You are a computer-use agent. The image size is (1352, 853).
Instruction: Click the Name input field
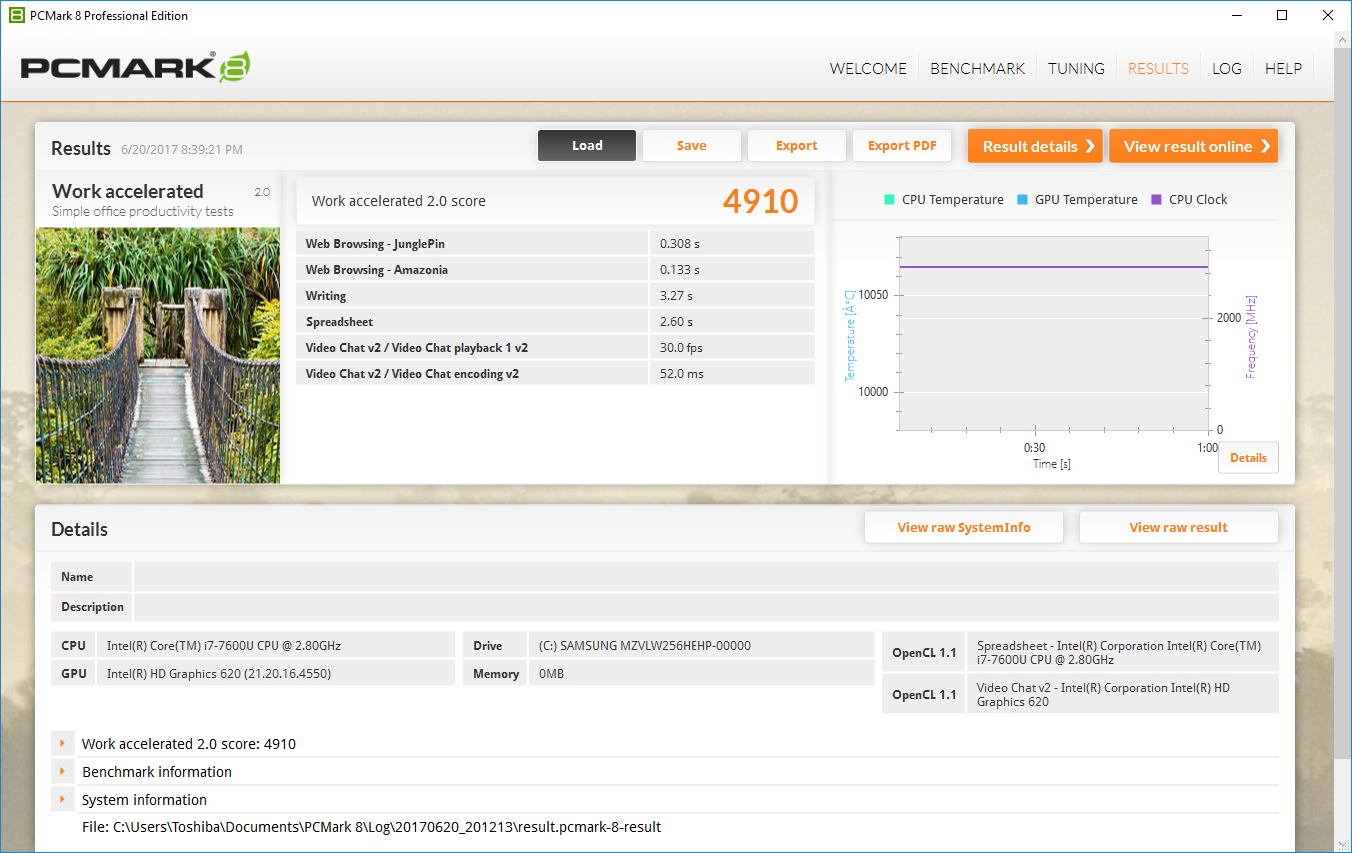[x=706, y=577]
